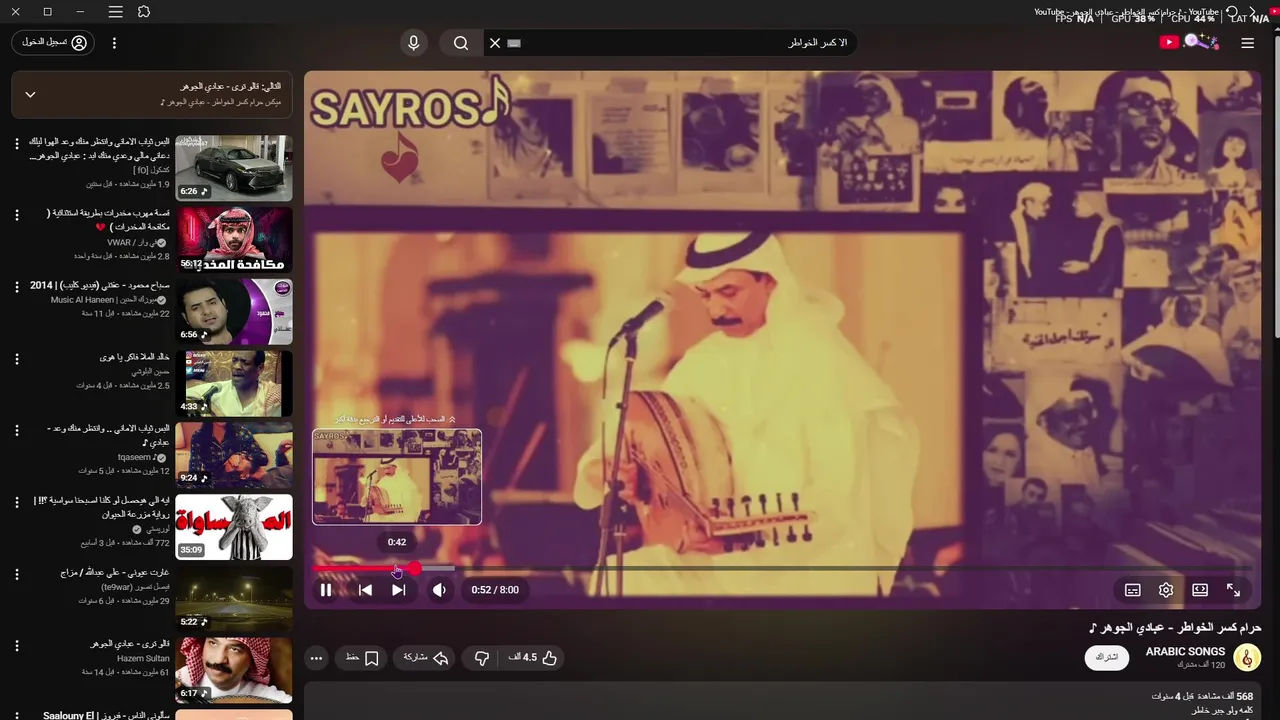Open the YouTube guide hamburger menu
Screen dimensions: 1280x720
1247,43
